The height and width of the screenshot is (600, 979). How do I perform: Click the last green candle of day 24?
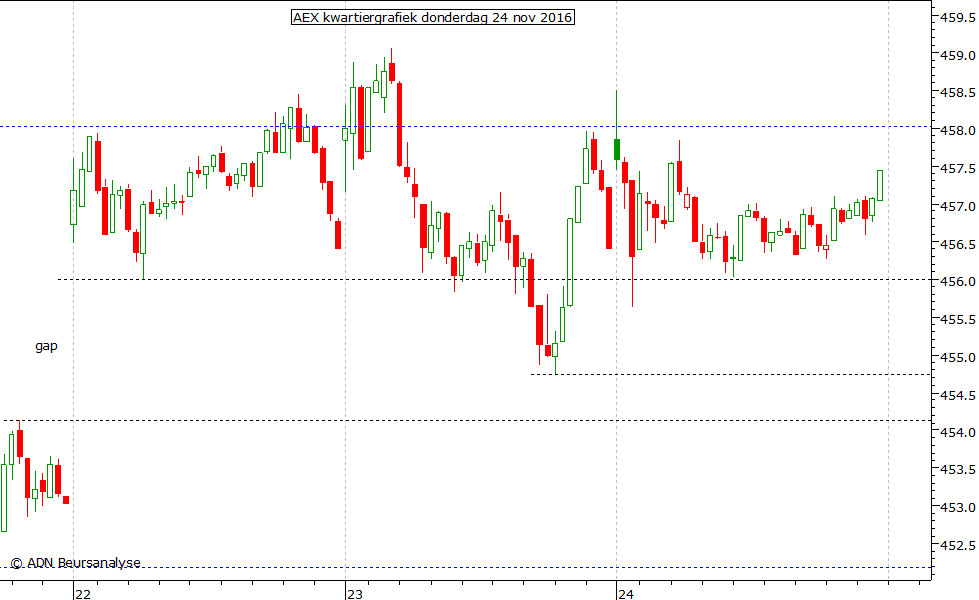pos(880,185)
